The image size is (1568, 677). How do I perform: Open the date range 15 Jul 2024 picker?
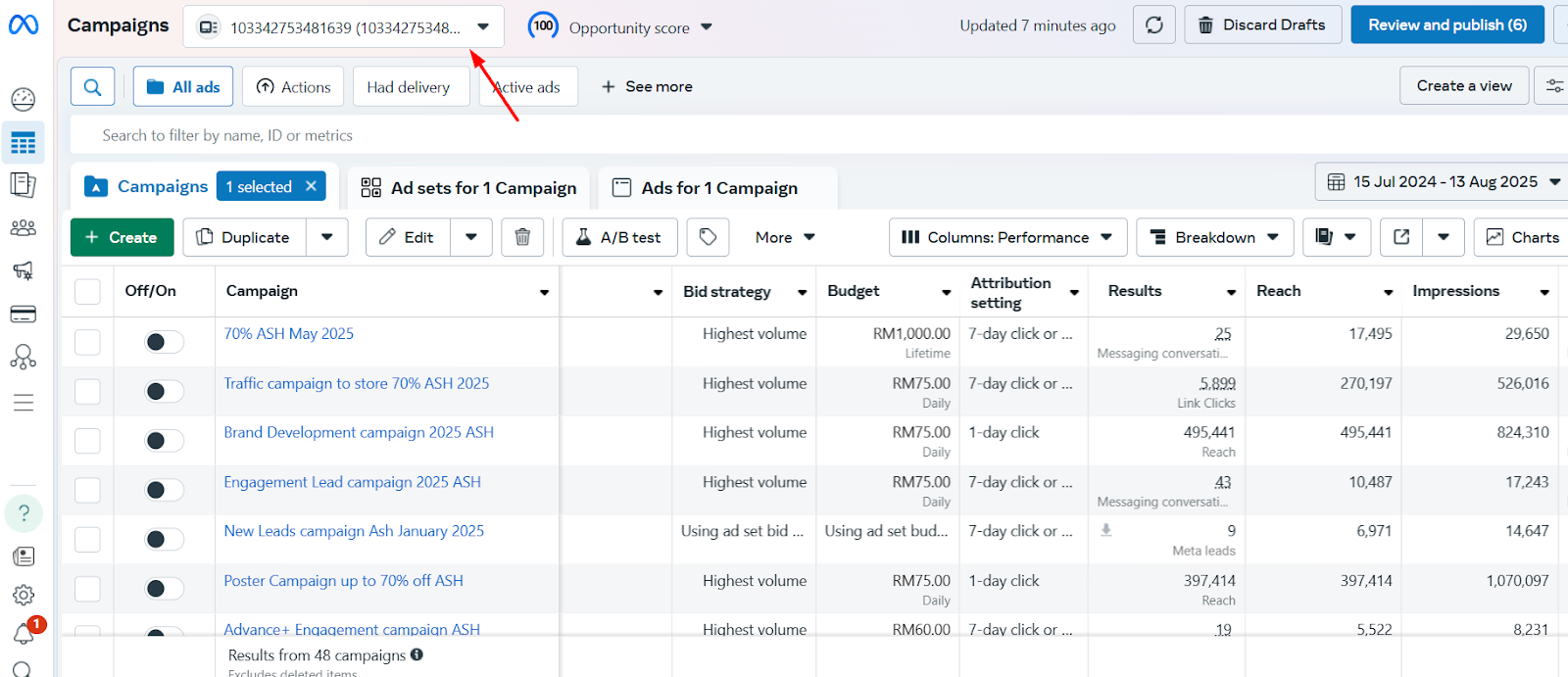[1441, 182]
